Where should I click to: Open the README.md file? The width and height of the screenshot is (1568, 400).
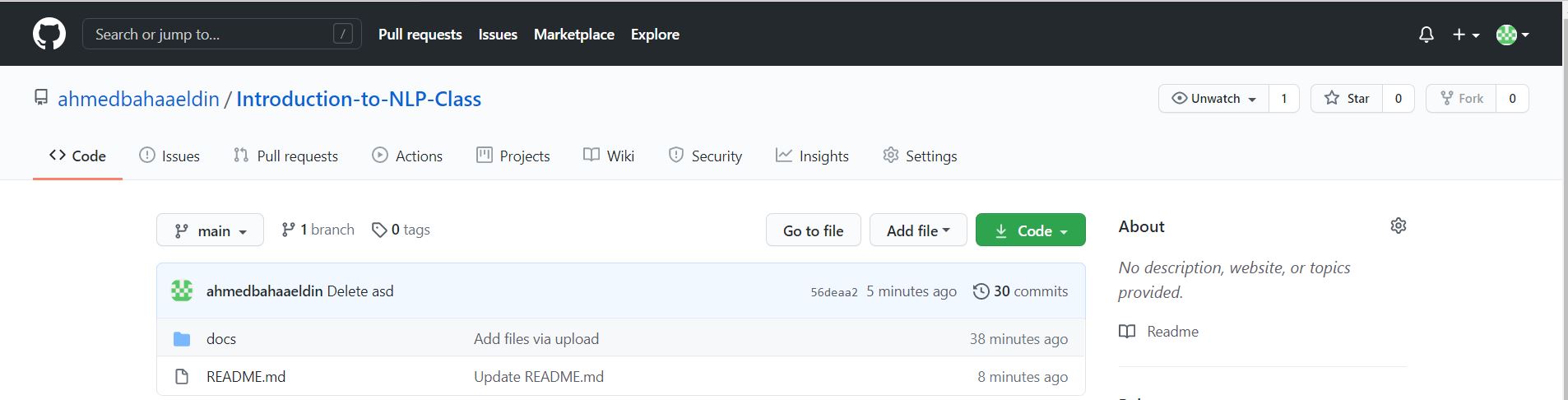[246, 377]
